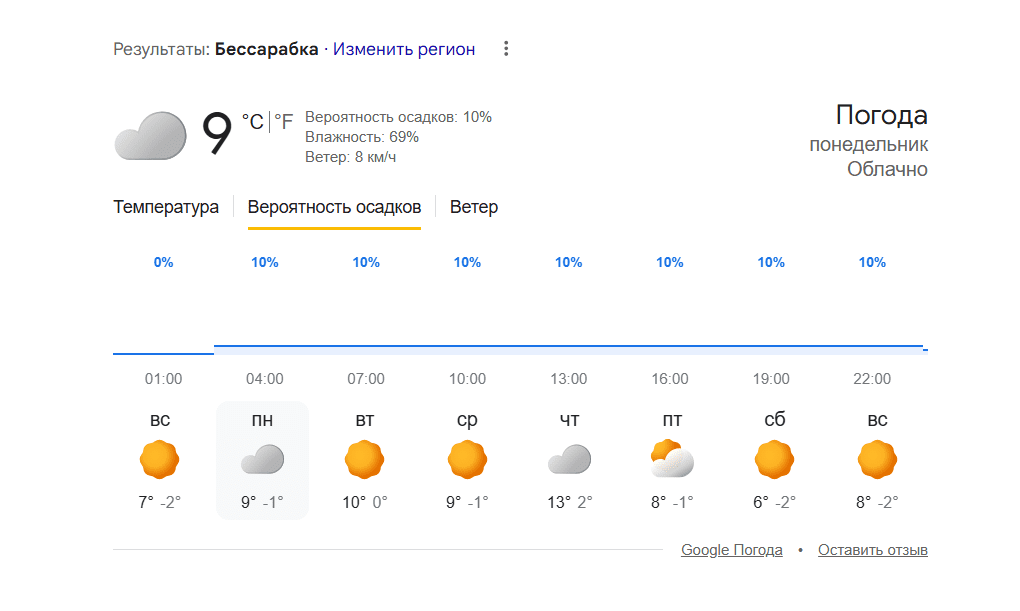The width and height of the screenshot is (1020, 611).
Task: Click the 22:00 time label on chart
Action: pos(872,379)
